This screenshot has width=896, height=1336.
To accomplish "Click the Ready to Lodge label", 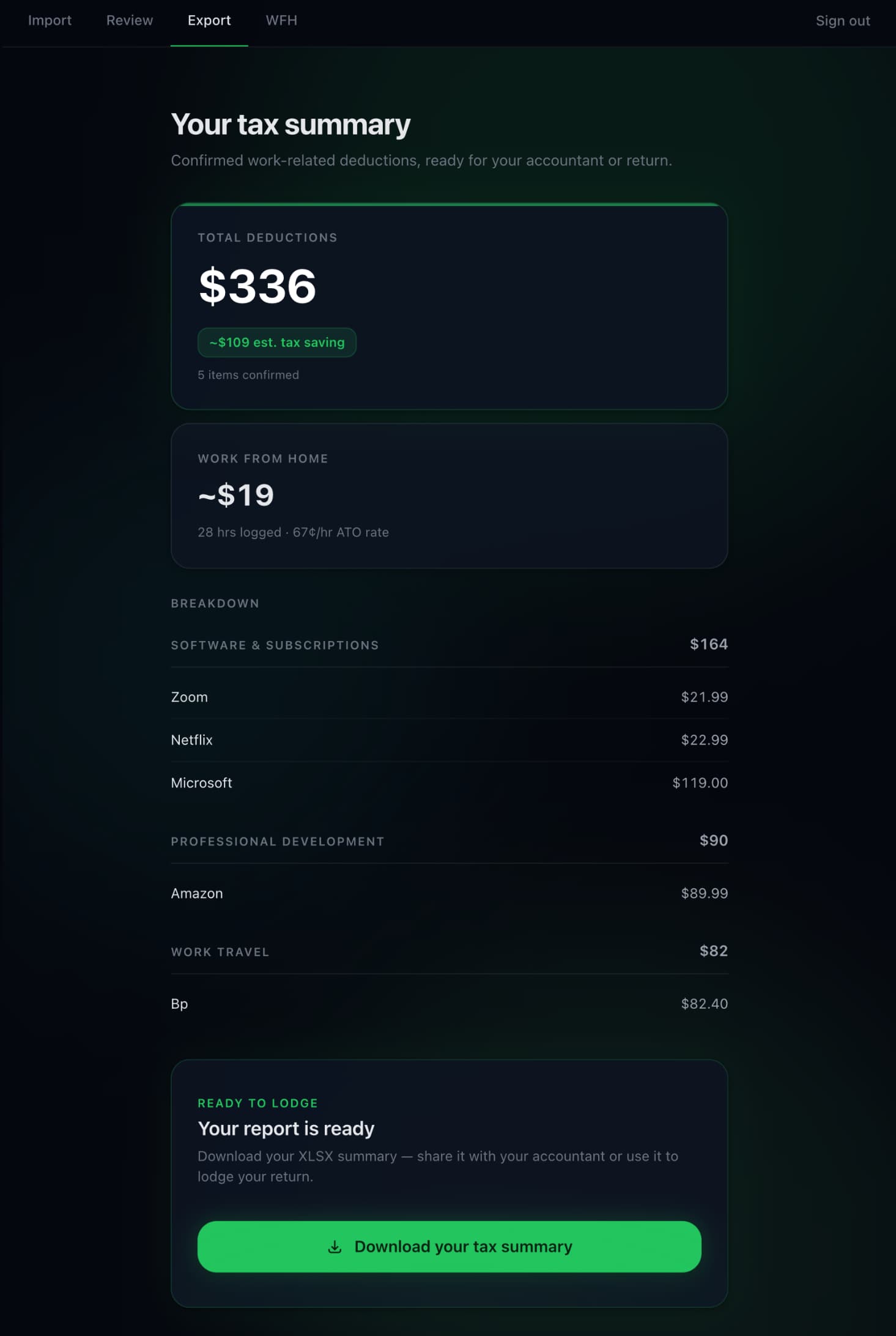I will (257, 1103).
